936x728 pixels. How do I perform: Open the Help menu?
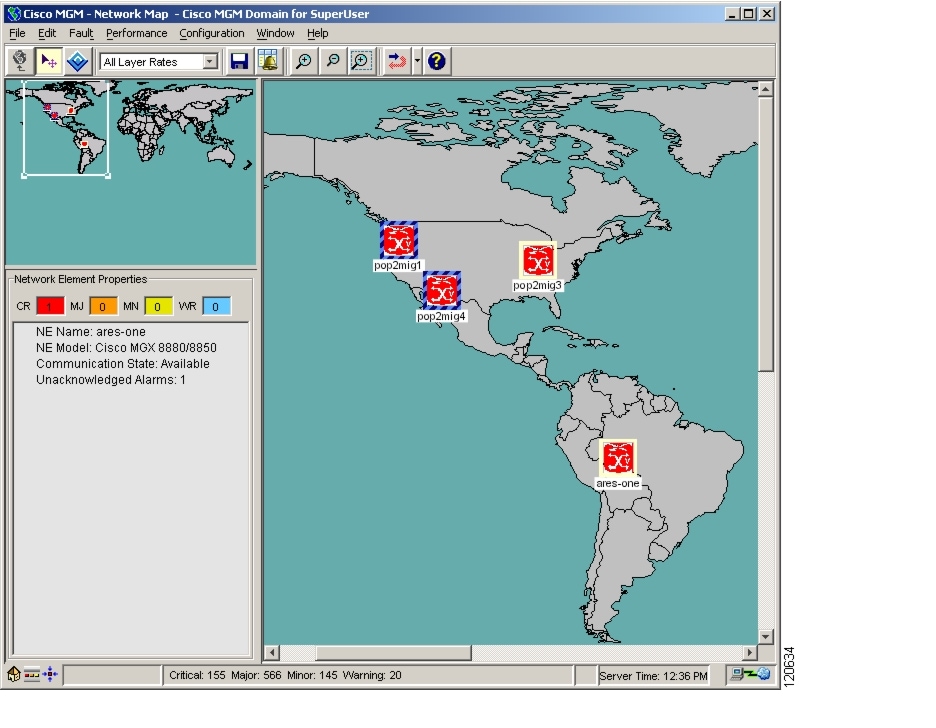tap(318, 33)
